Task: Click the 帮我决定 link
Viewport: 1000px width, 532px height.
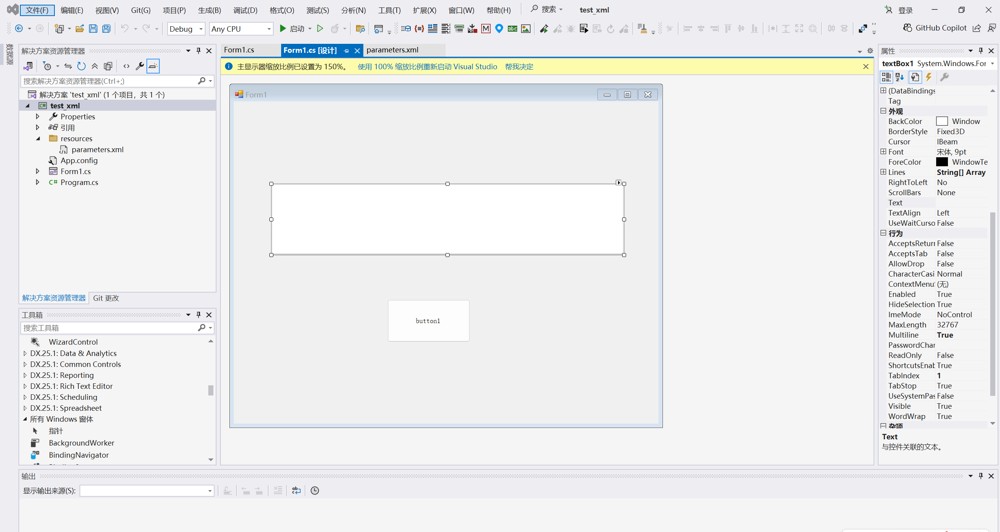Action: point(519,66)
